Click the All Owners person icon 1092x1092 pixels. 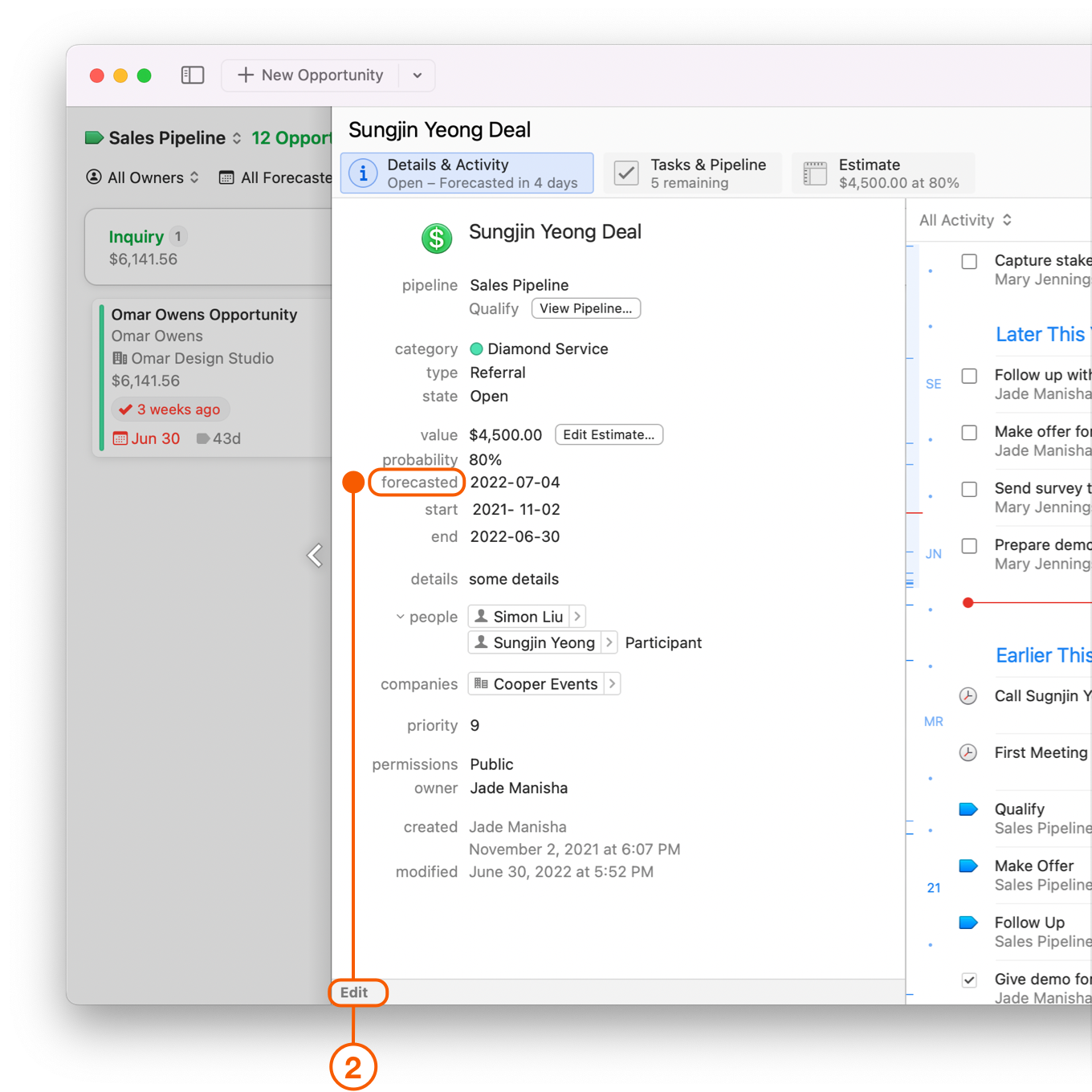94,177
